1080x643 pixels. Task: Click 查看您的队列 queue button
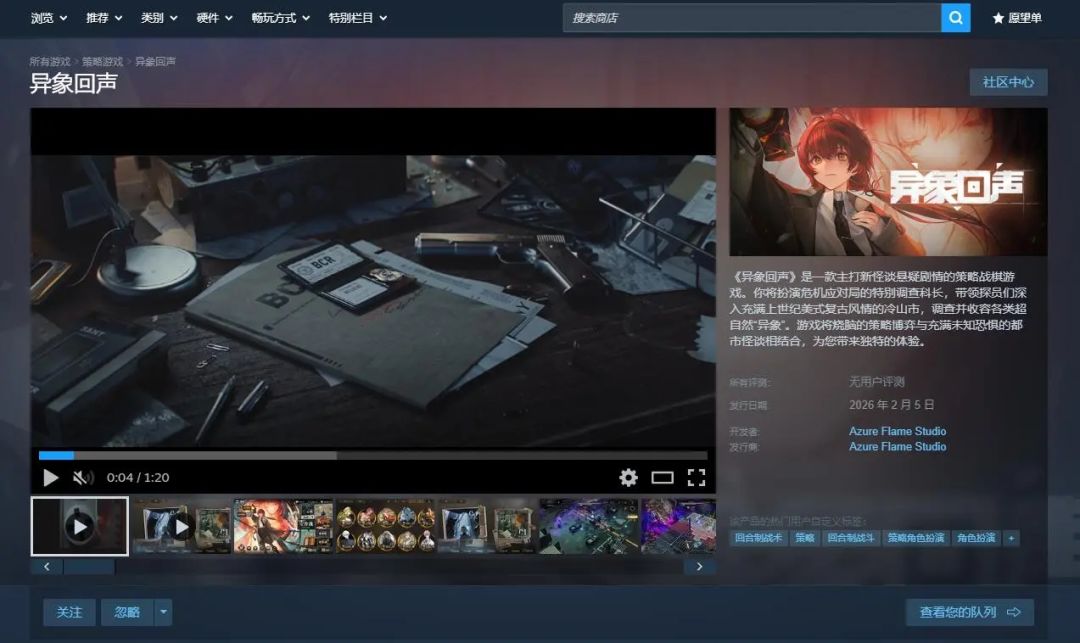970,612
